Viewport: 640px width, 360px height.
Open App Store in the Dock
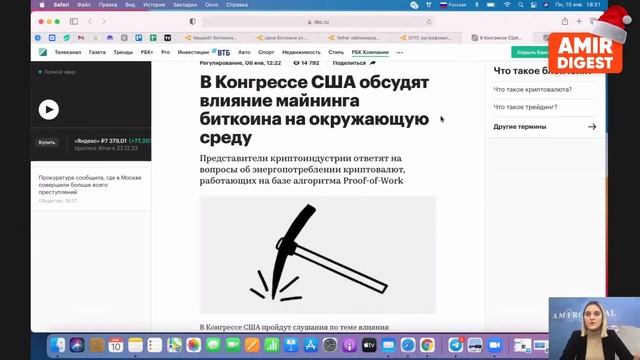click(x=311, y=345)
